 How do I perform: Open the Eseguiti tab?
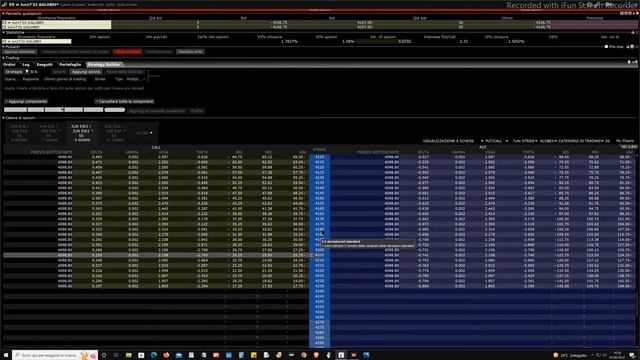44,64
